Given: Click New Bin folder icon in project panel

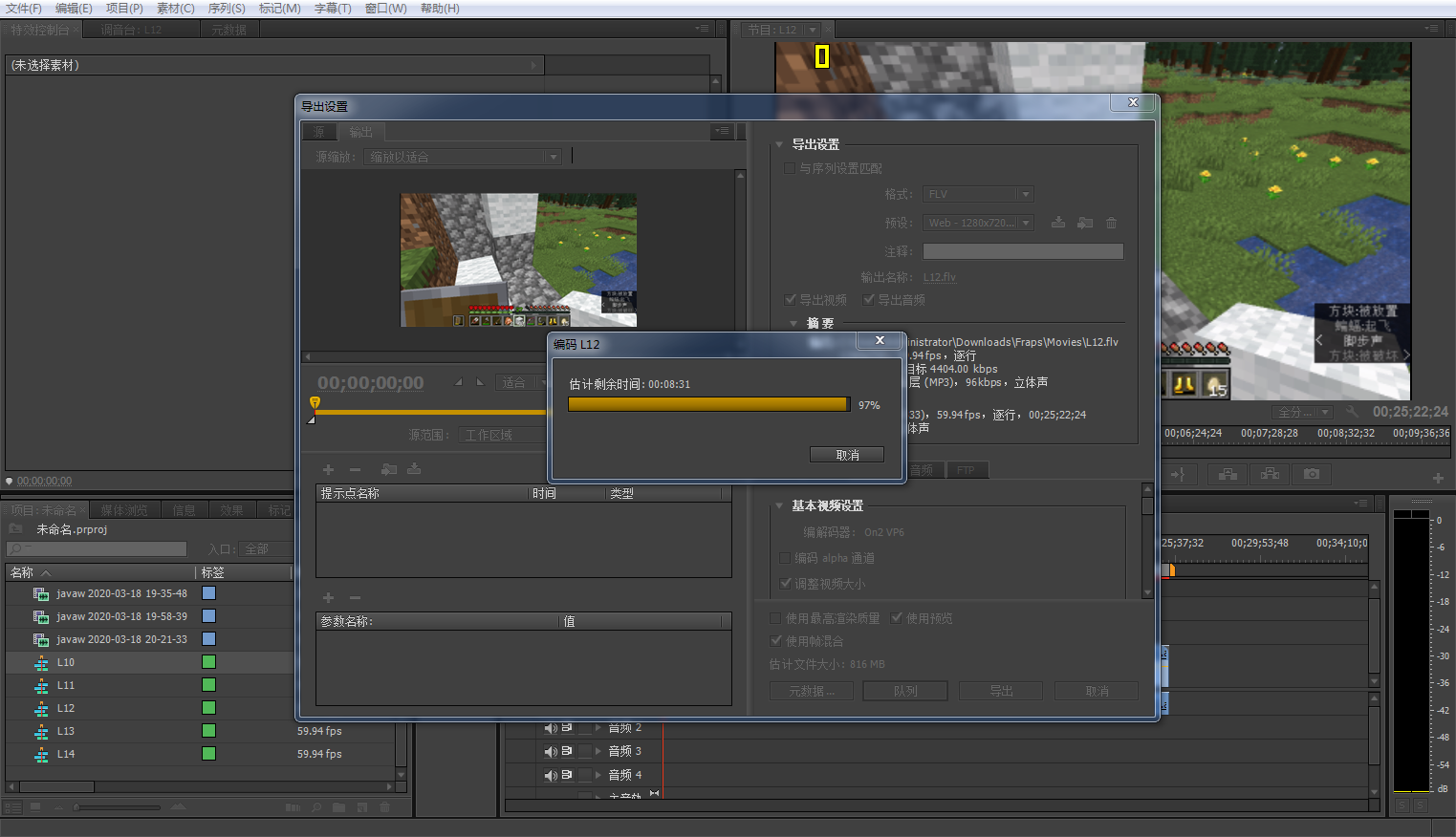Looking at the screenshot, I should point(338,807).
